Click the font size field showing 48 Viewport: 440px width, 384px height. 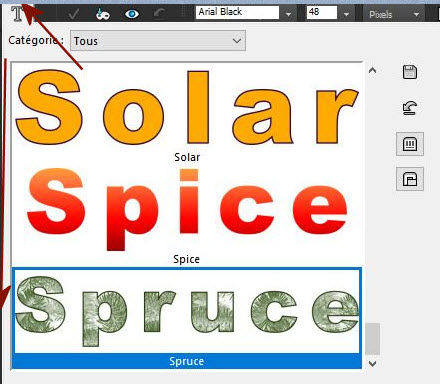tap(322, 12)
